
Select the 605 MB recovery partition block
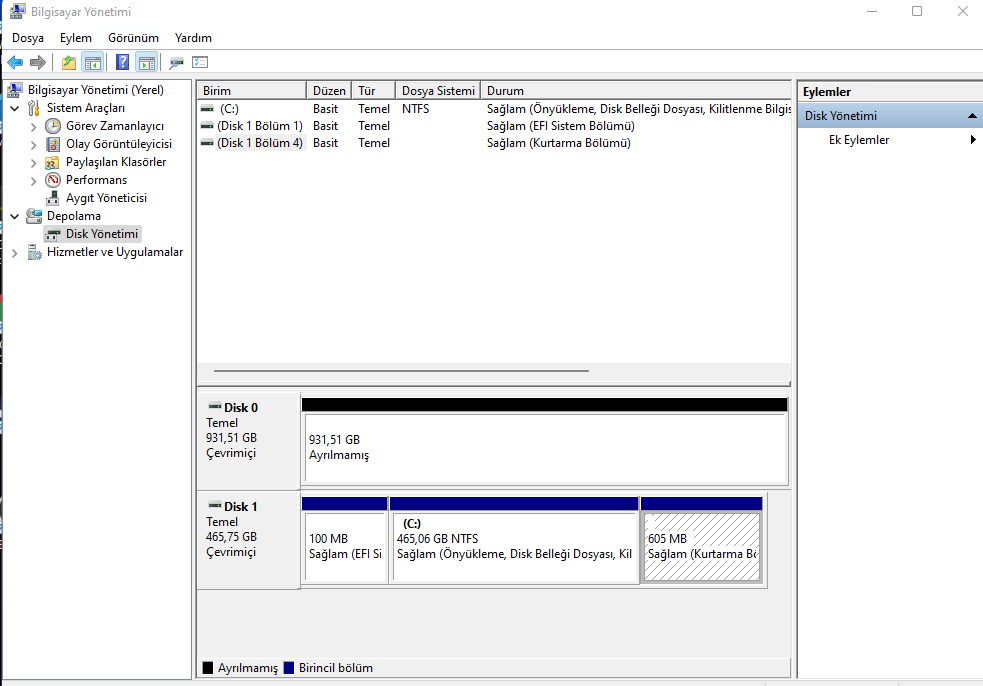(x=702, y=546)
